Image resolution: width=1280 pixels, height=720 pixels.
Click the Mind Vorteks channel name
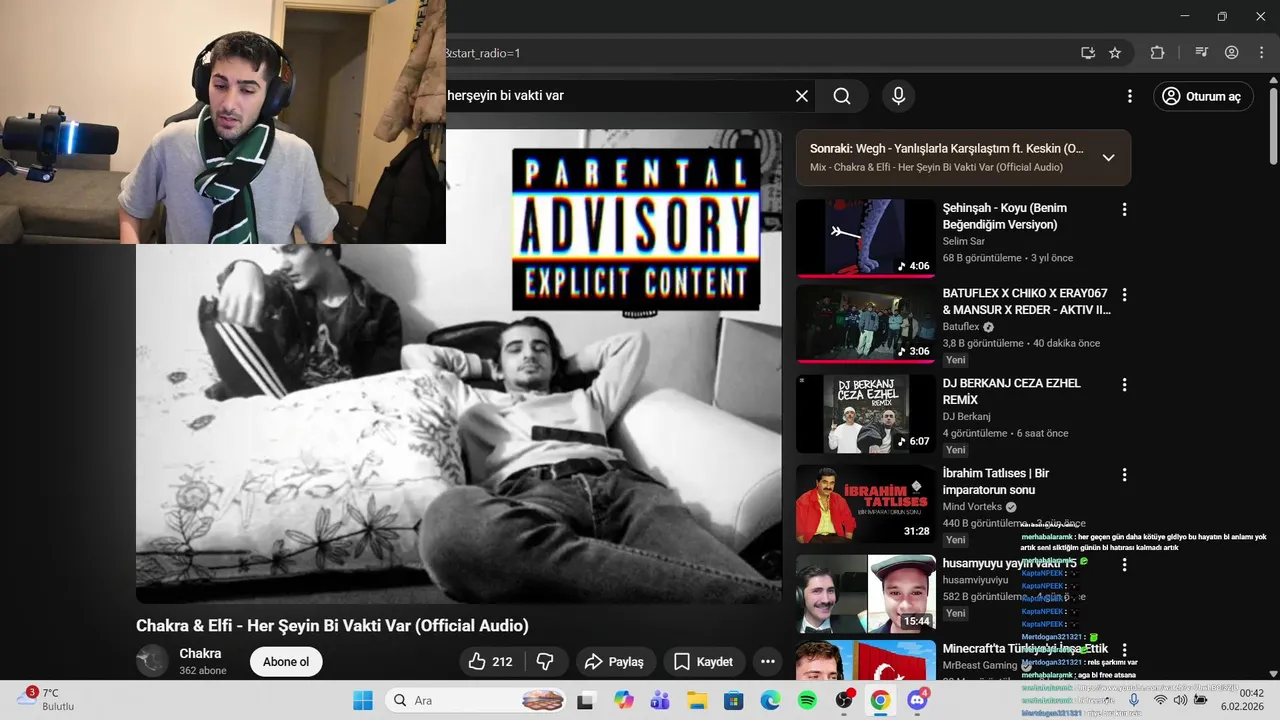pos(972,507)
